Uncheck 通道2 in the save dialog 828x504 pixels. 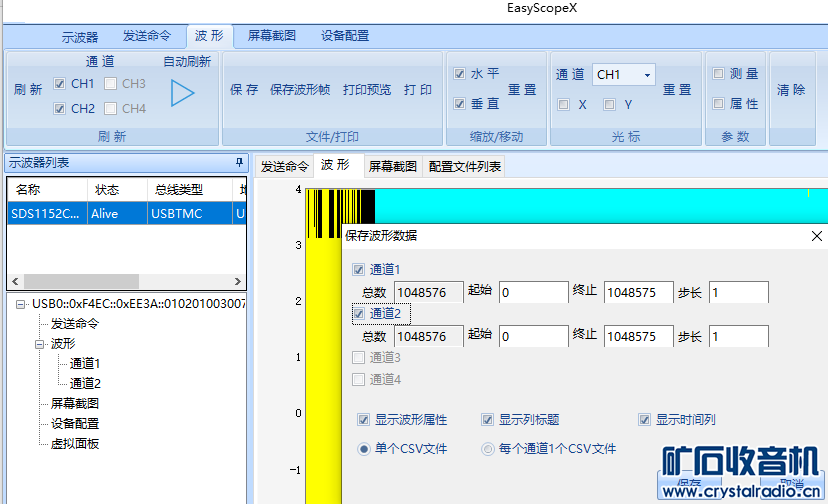[x=359, y=314]
